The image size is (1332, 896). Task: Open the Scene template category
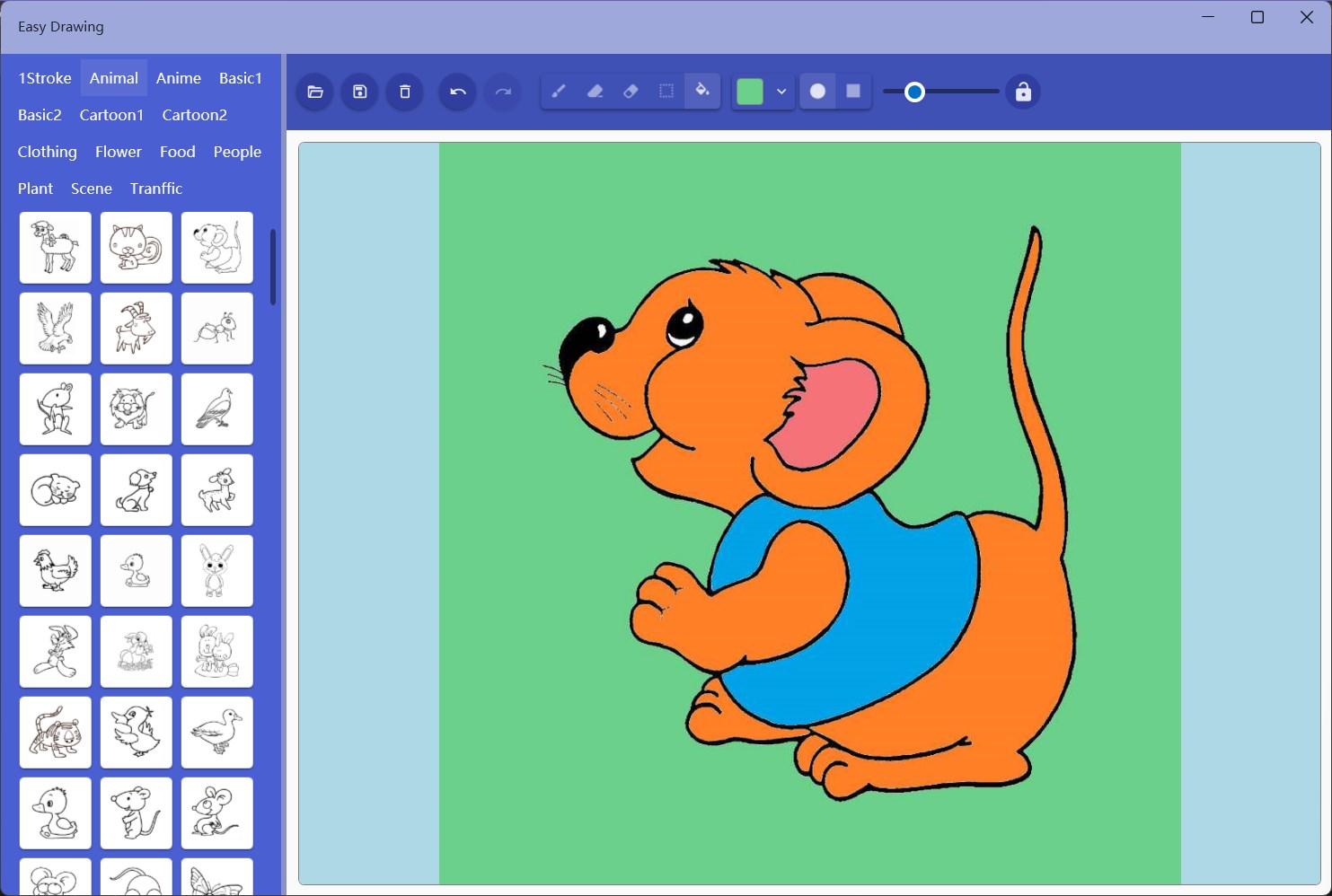coord(91,189)
